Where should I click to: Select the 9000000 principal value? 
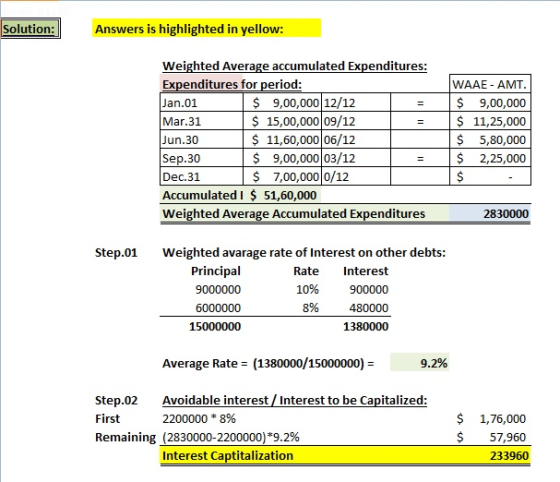(x=218, y=290)
